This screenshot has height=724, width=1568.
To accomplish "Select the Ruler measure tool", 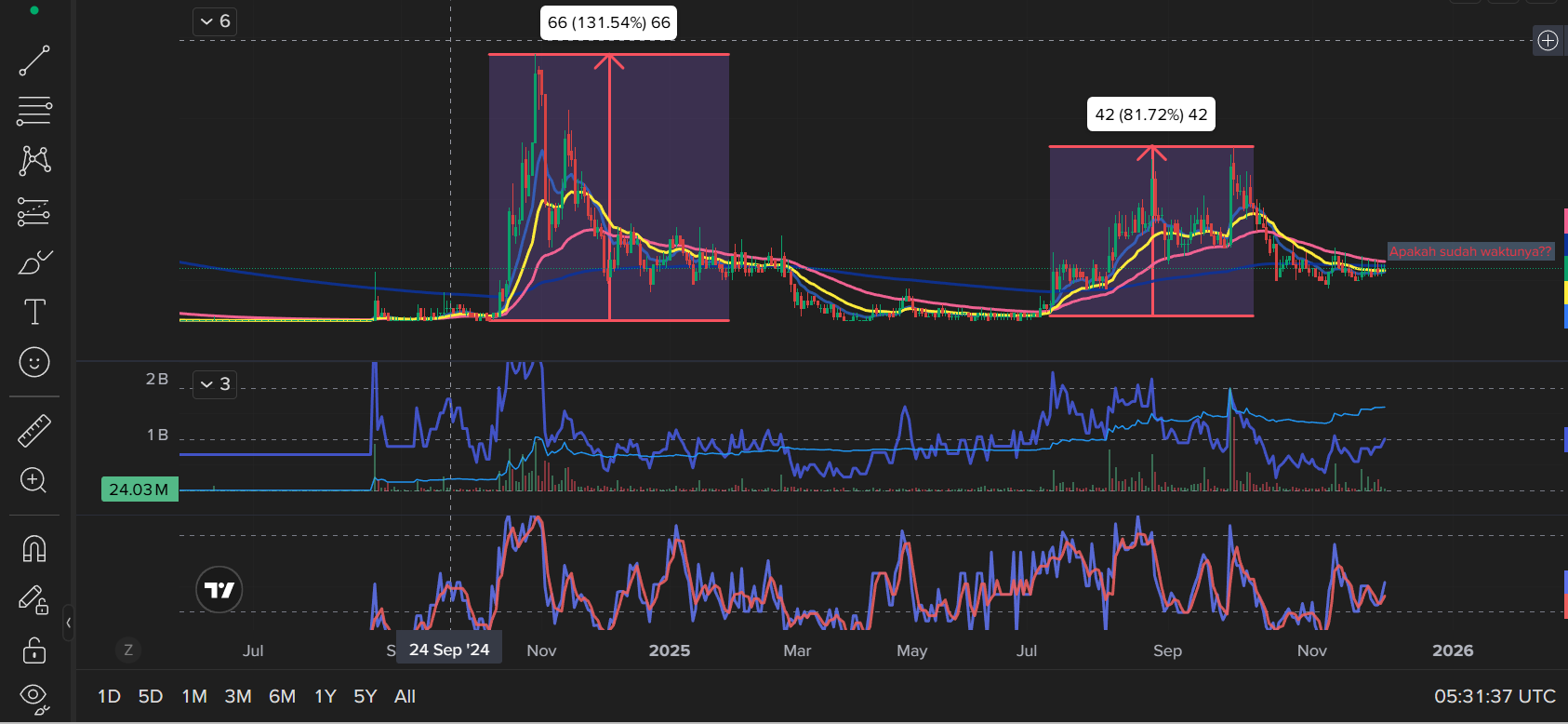I will [34, 431].
